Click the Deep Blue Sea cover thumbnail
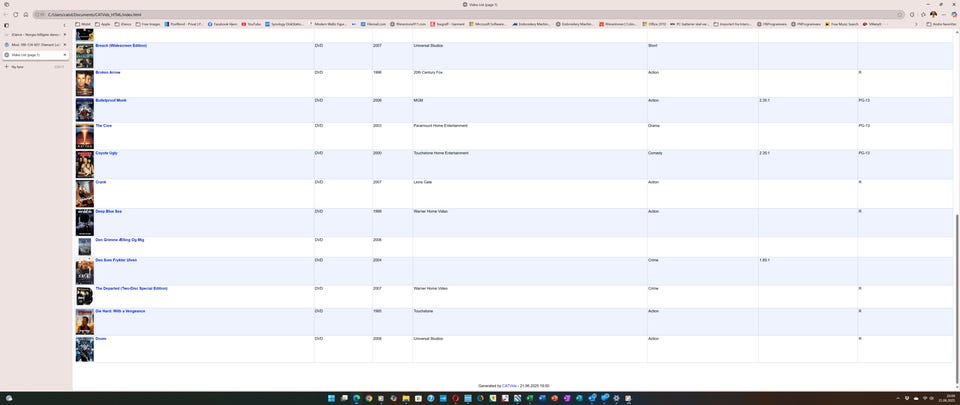This screenshot has height=405, width=960. click(x=84, y=223)
